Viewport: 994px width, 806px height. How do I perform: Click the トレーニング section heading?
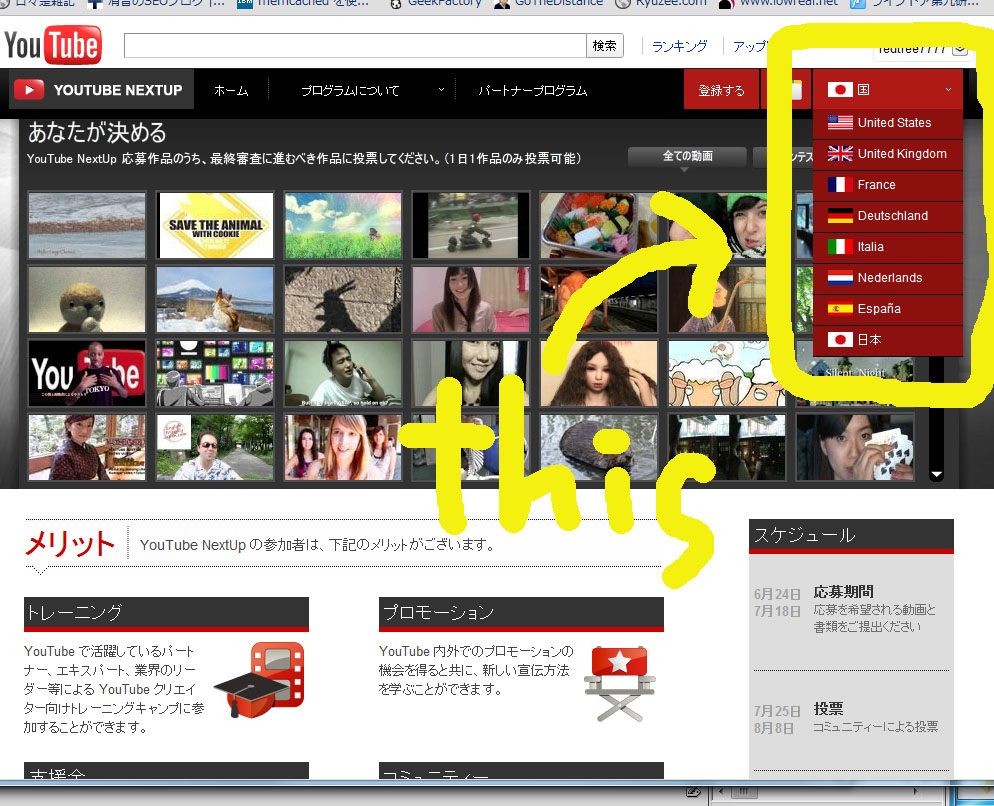tap(166, 613)
